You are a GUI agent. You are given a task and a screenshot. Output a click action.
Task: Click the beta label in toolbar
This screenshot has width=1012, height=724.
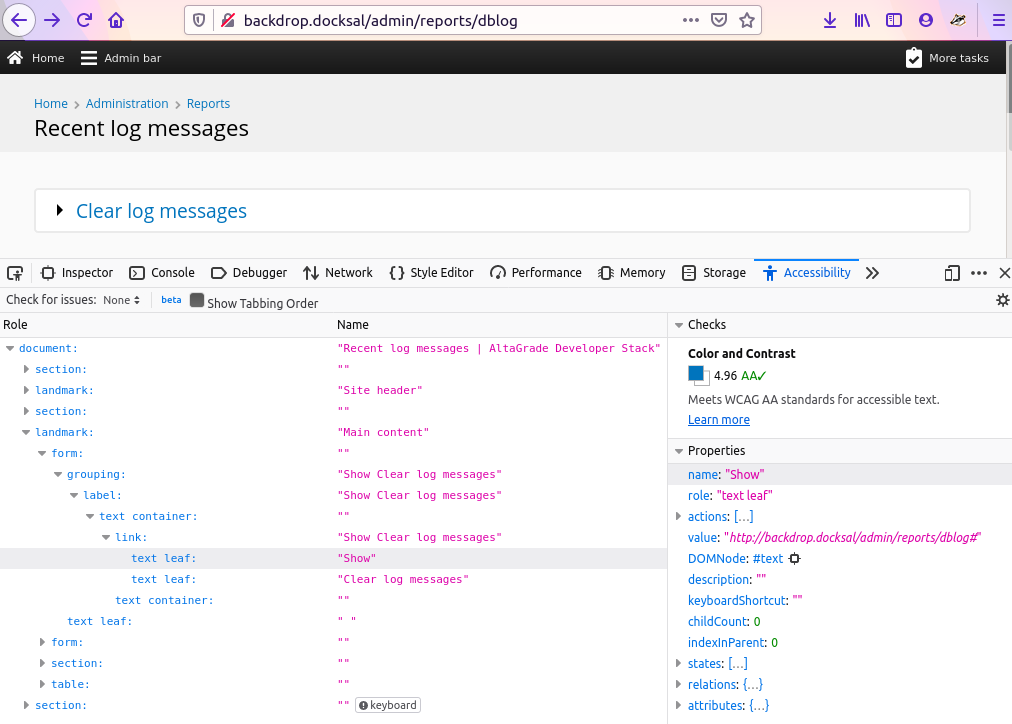click(171, 300)
